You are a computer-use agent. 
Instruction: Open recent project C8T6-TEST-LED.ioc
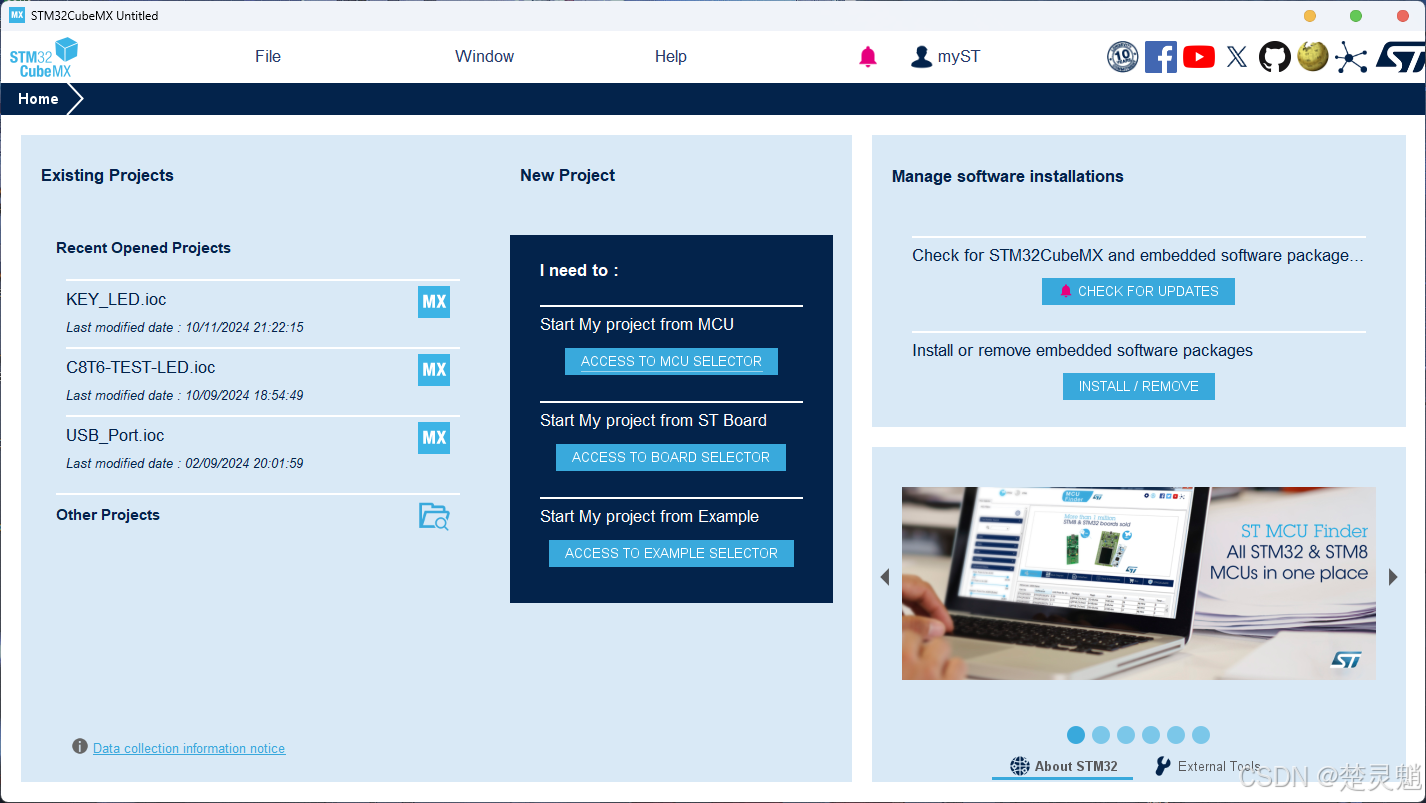tap(141, 367)
